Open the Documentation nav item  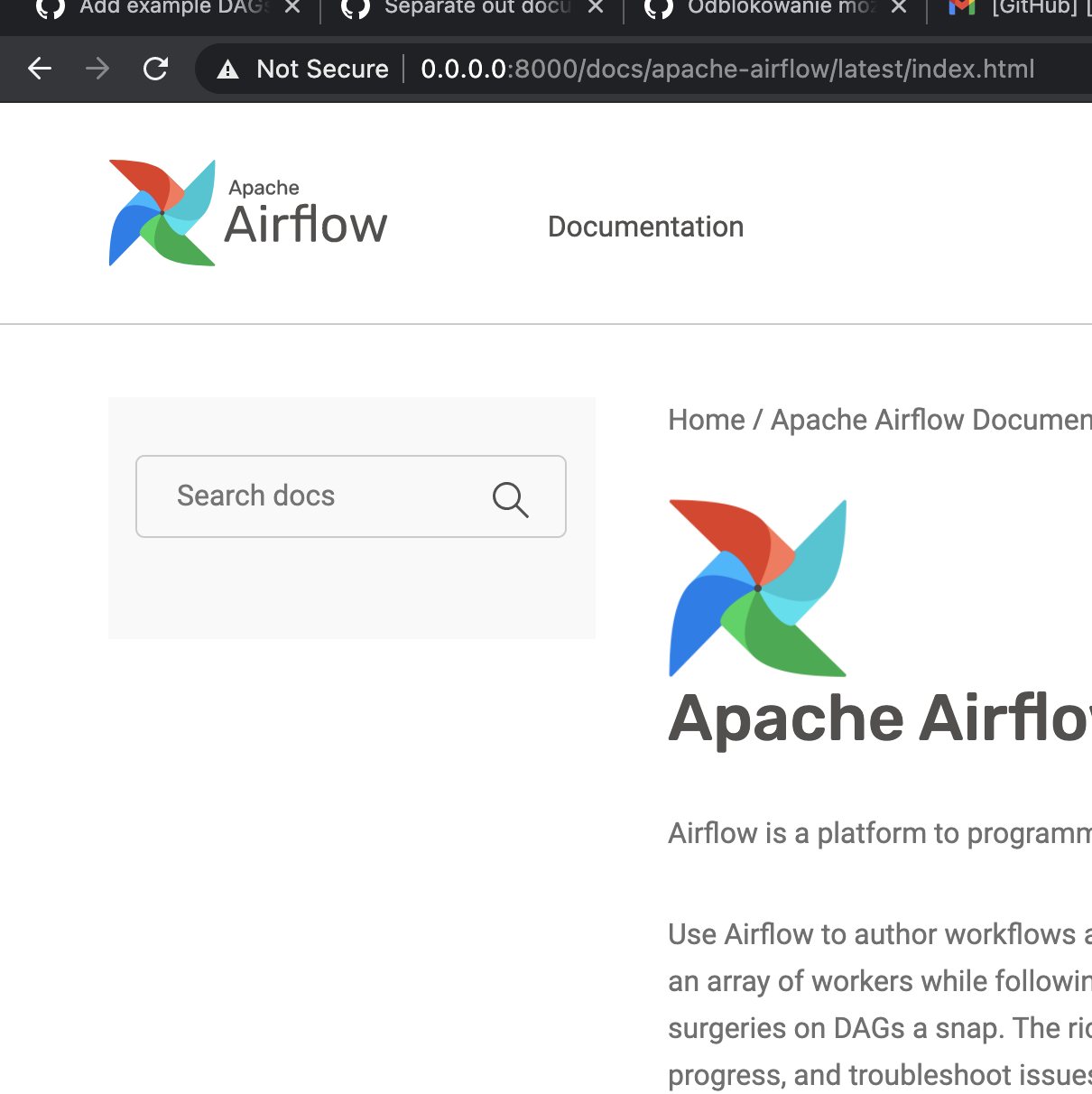645,227
